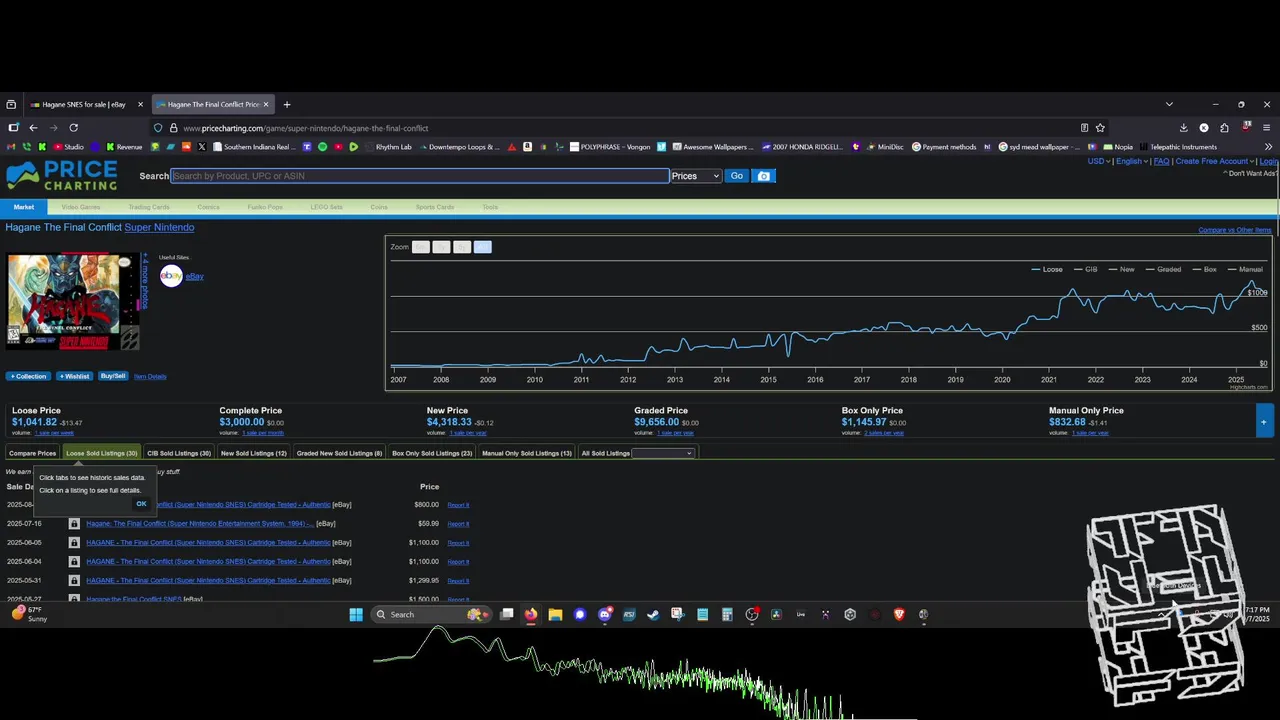Open File Explorer from the taskbar
This screenshot has width=1280, height=720.
click(555, 614)
